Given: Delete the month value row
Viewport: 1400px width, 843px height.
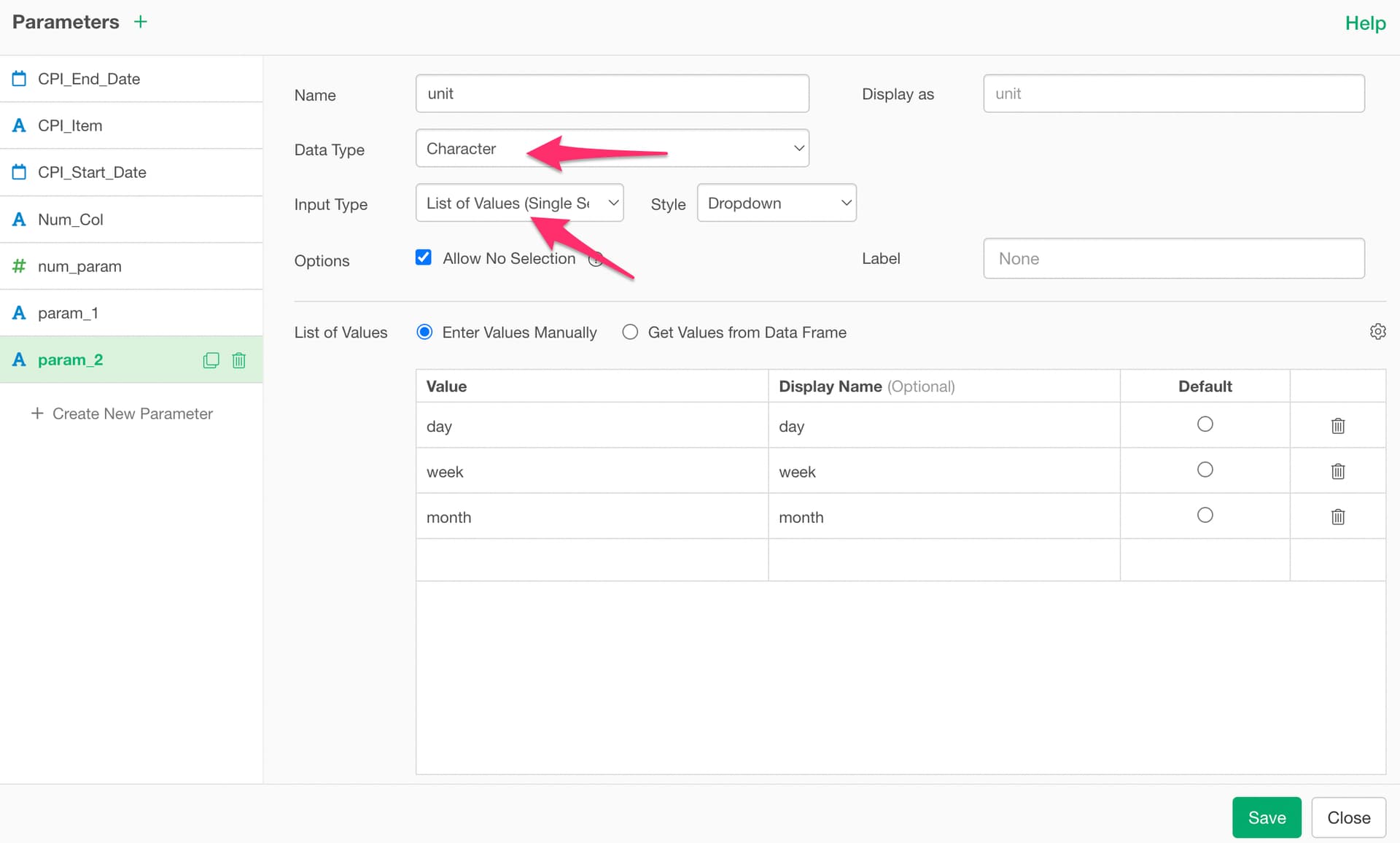Looking at the screenshot, I should point(1338,517).
